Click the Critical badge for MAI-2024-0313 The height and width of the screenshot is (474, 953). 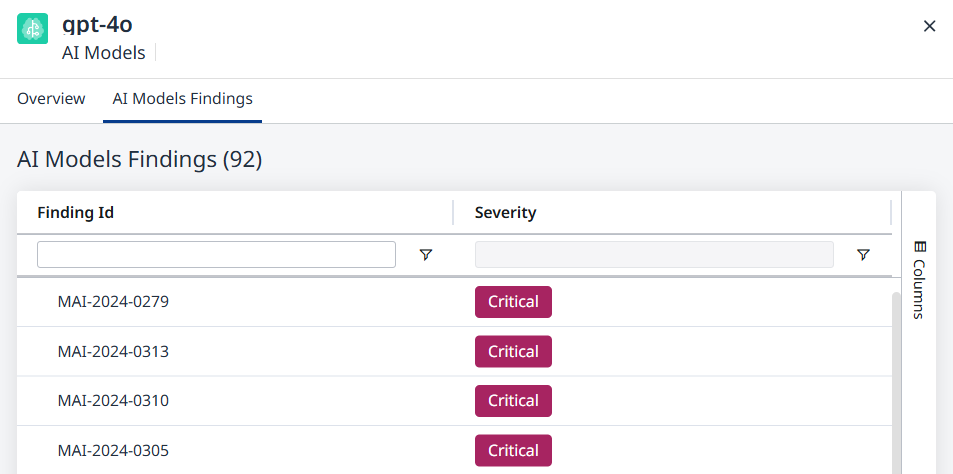pyautogui.click(x=513, y=351)
